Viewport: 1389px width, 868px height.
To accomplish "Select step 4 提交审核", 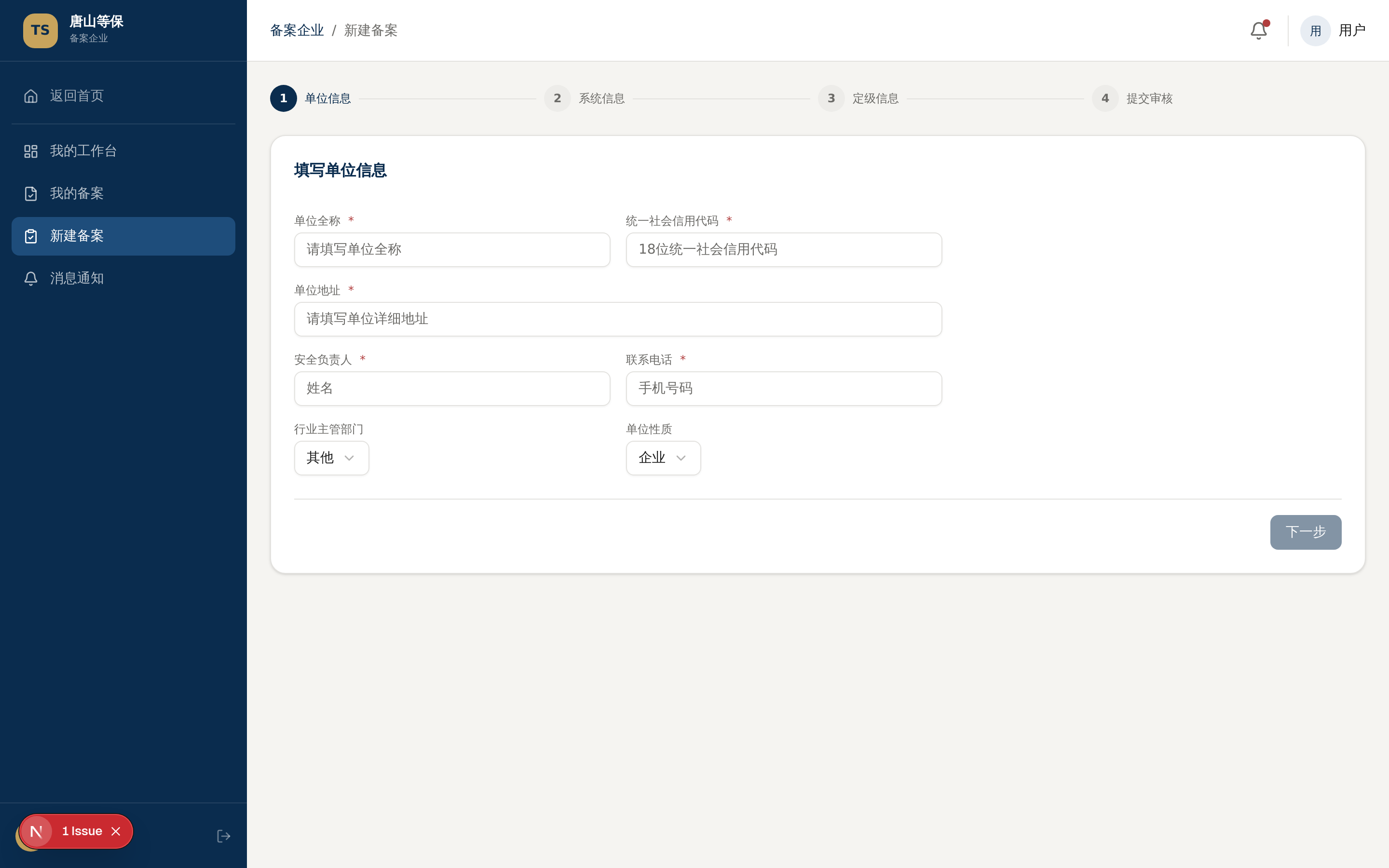I will pyautogui.click(x=1132, y=98).
